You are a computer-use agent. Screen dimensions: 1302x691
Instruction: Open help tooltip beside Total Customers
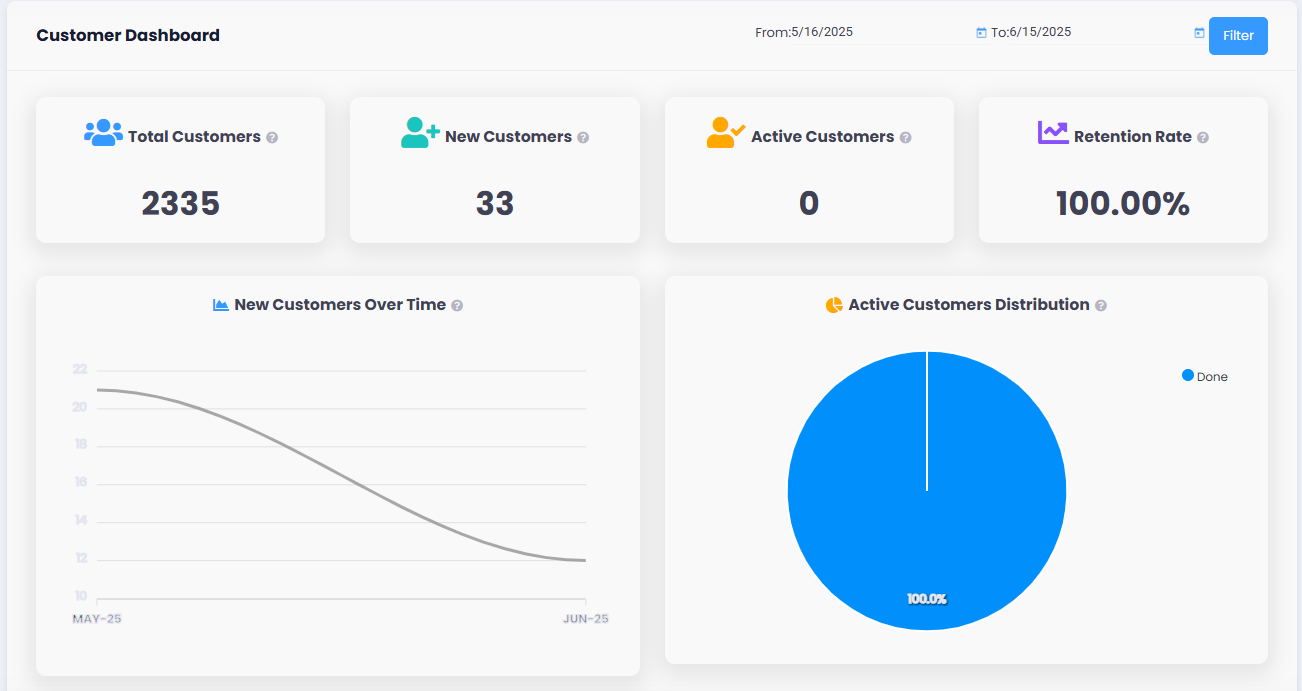coord(272,138)
